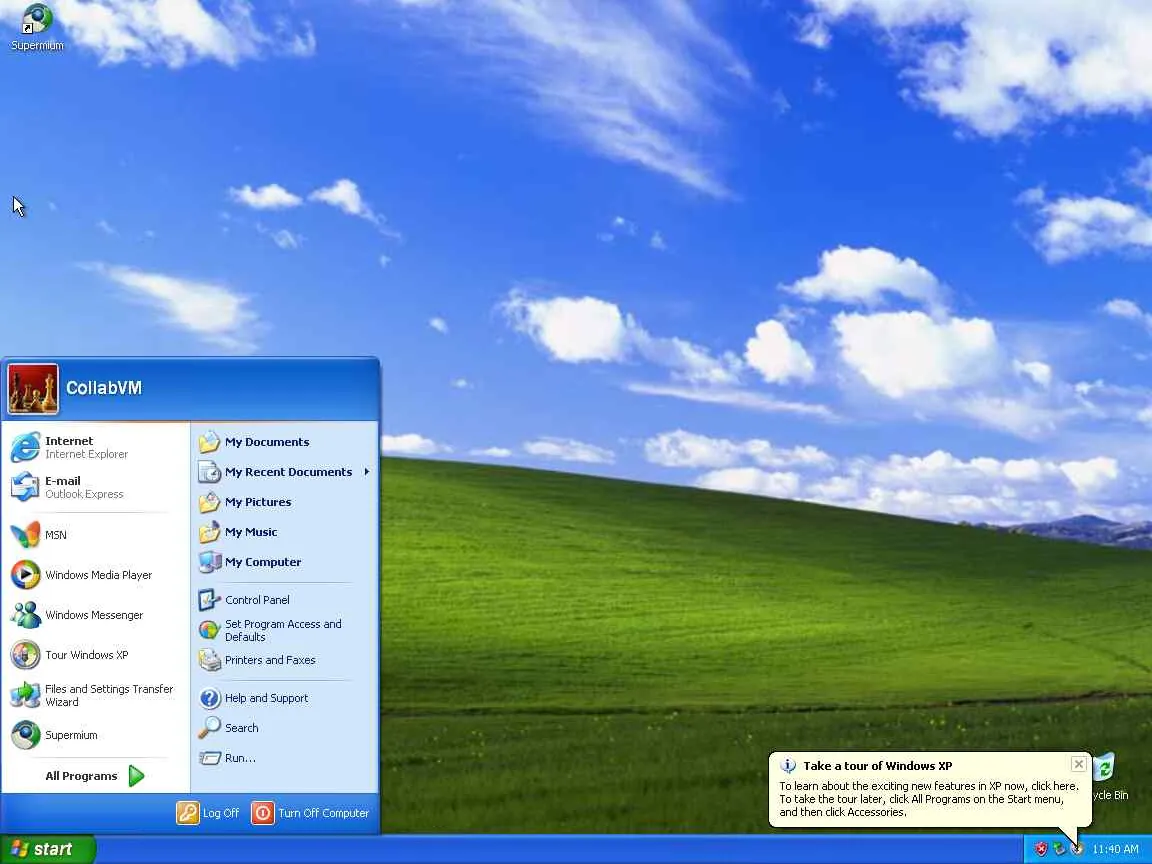The image size is (1152, 864).
Task: Open My Documents folder
Action: point(284,442)
